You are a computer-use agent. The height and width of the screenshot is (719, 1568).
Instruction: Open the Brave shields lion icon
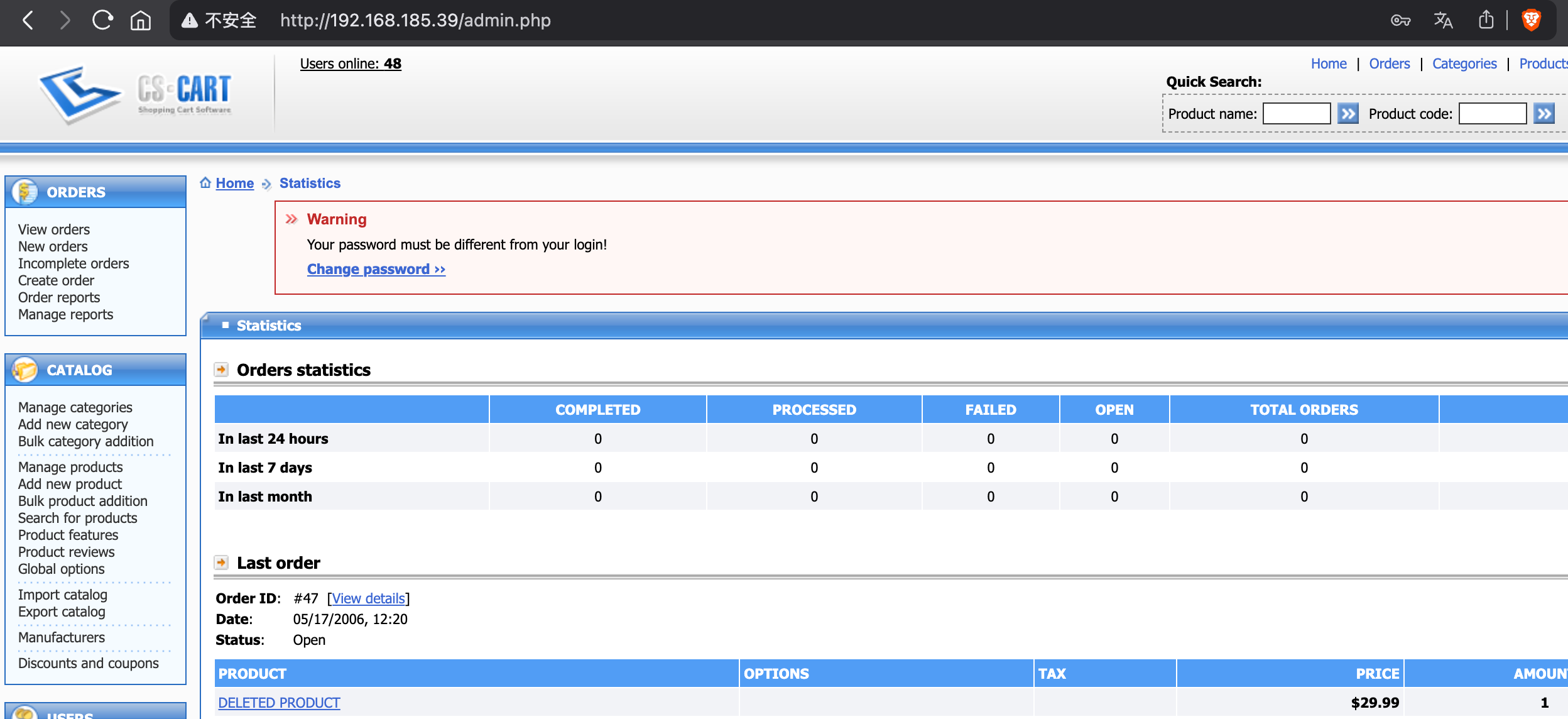click(x=1531, y=21)
